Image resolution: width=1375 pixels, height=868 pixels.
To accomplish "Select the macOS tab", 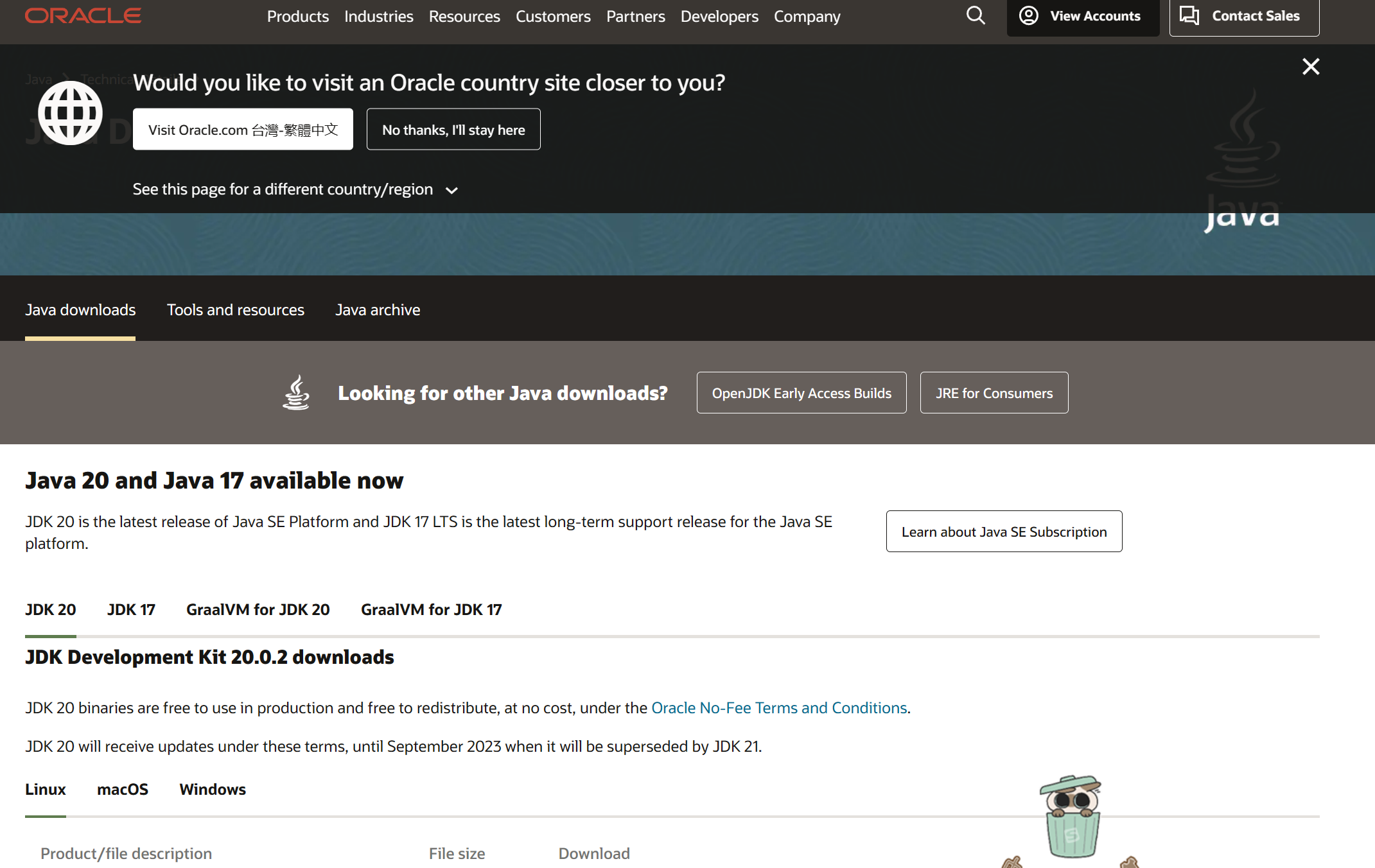I will (122, 789).
